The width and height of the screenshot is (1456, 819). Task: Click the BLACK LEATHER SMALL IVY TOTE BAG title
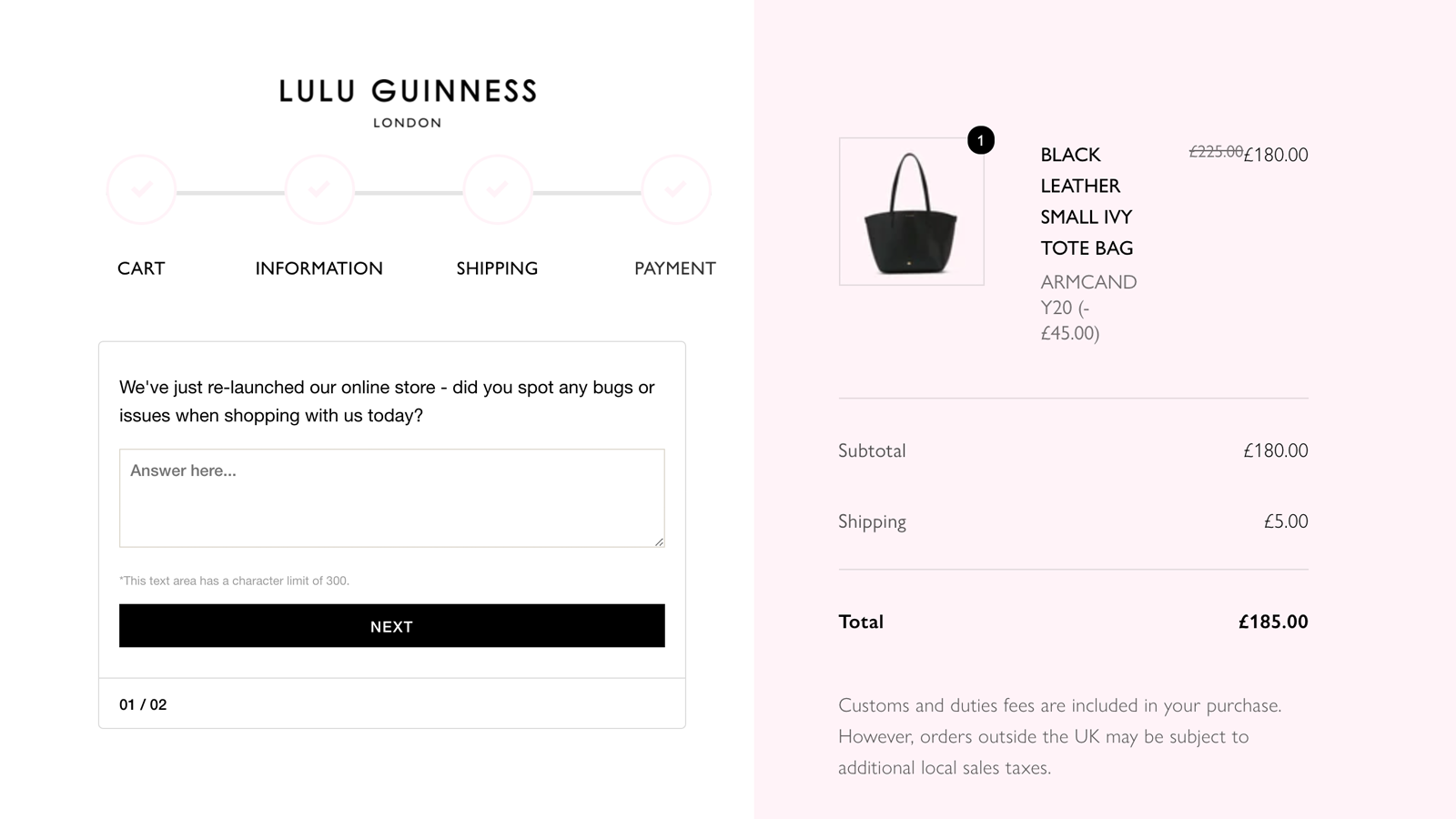(x=1086, y=201)
